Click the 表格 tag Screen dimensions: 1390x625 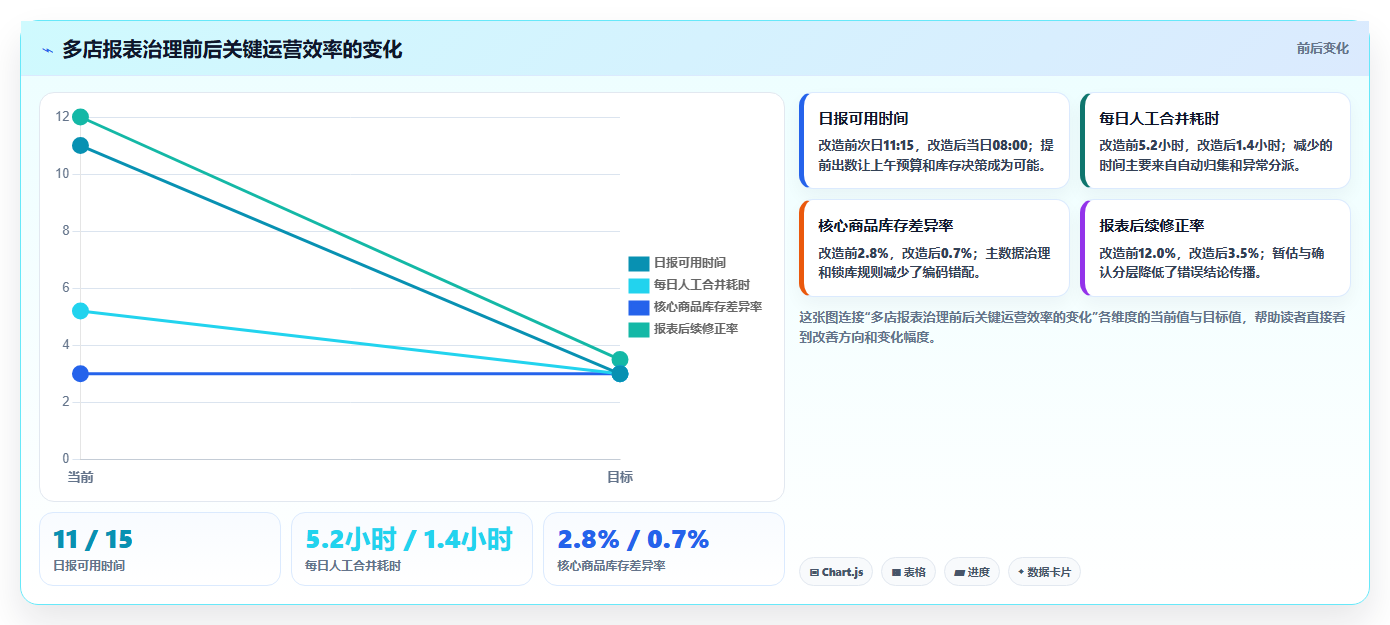point(908,572)
